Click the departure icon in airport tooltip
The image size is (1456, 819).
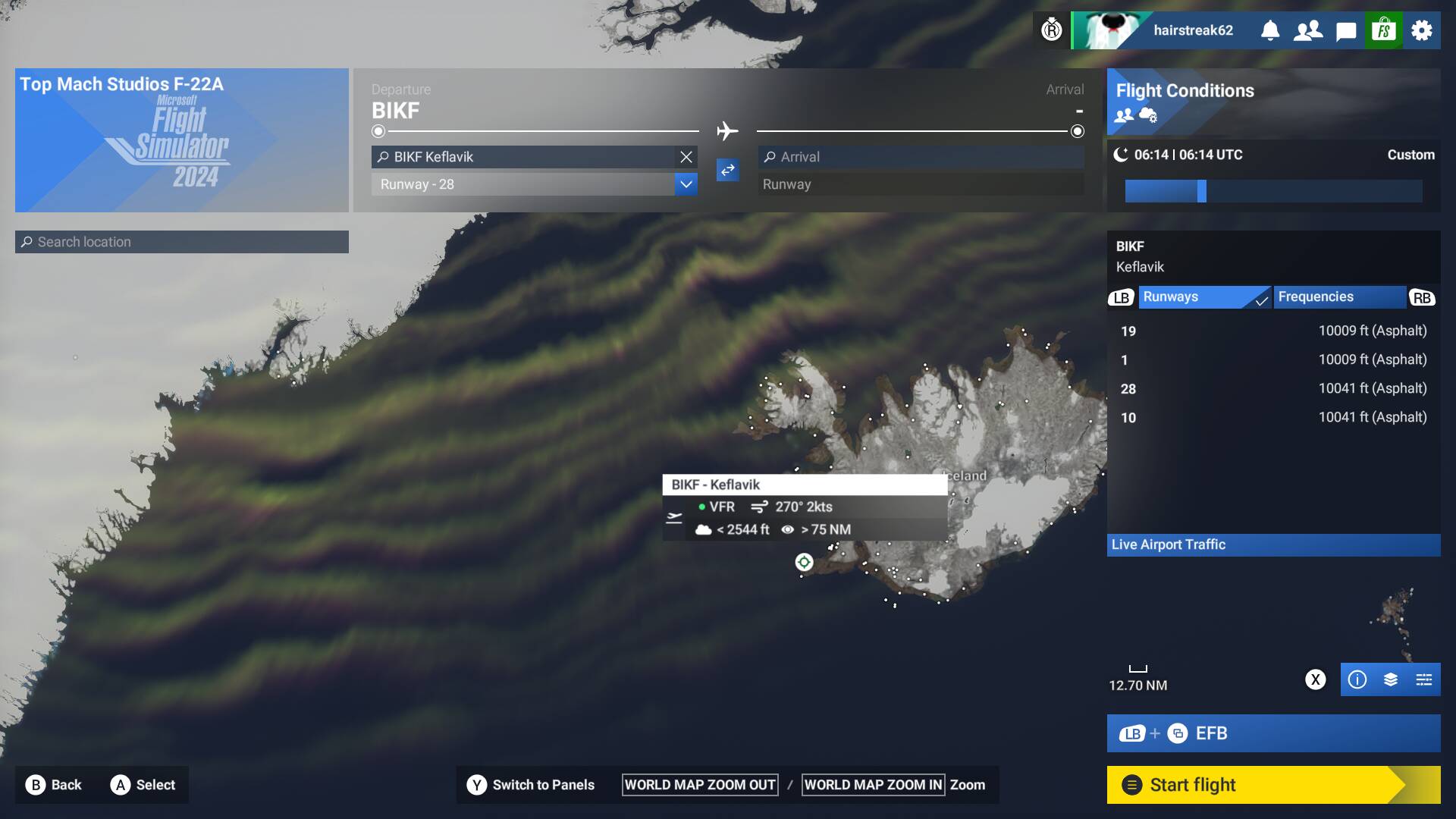674,518
